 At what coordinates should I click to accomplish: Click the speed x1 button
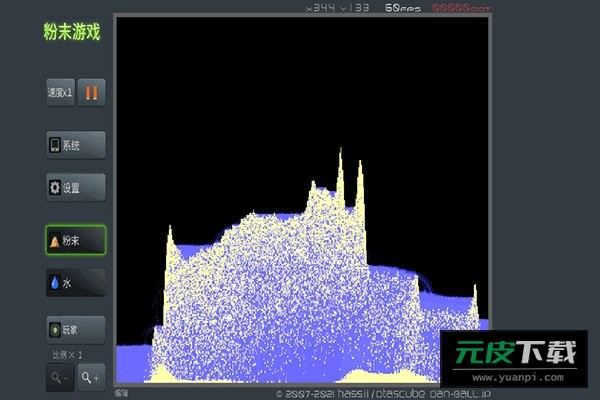(x=60, y=92)
